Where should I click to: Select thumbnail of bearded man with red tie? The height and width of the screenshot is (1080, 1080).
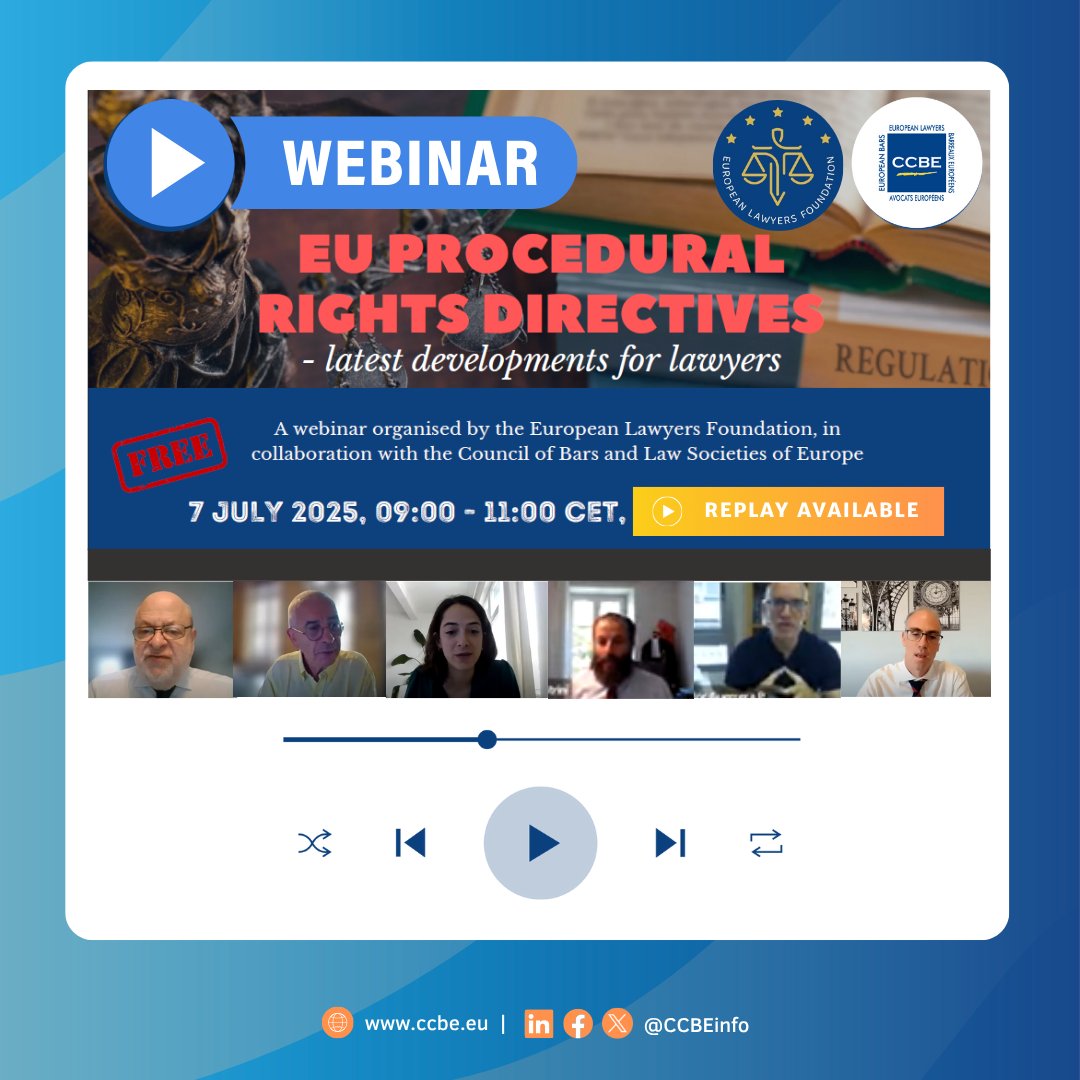coord(621,639)
